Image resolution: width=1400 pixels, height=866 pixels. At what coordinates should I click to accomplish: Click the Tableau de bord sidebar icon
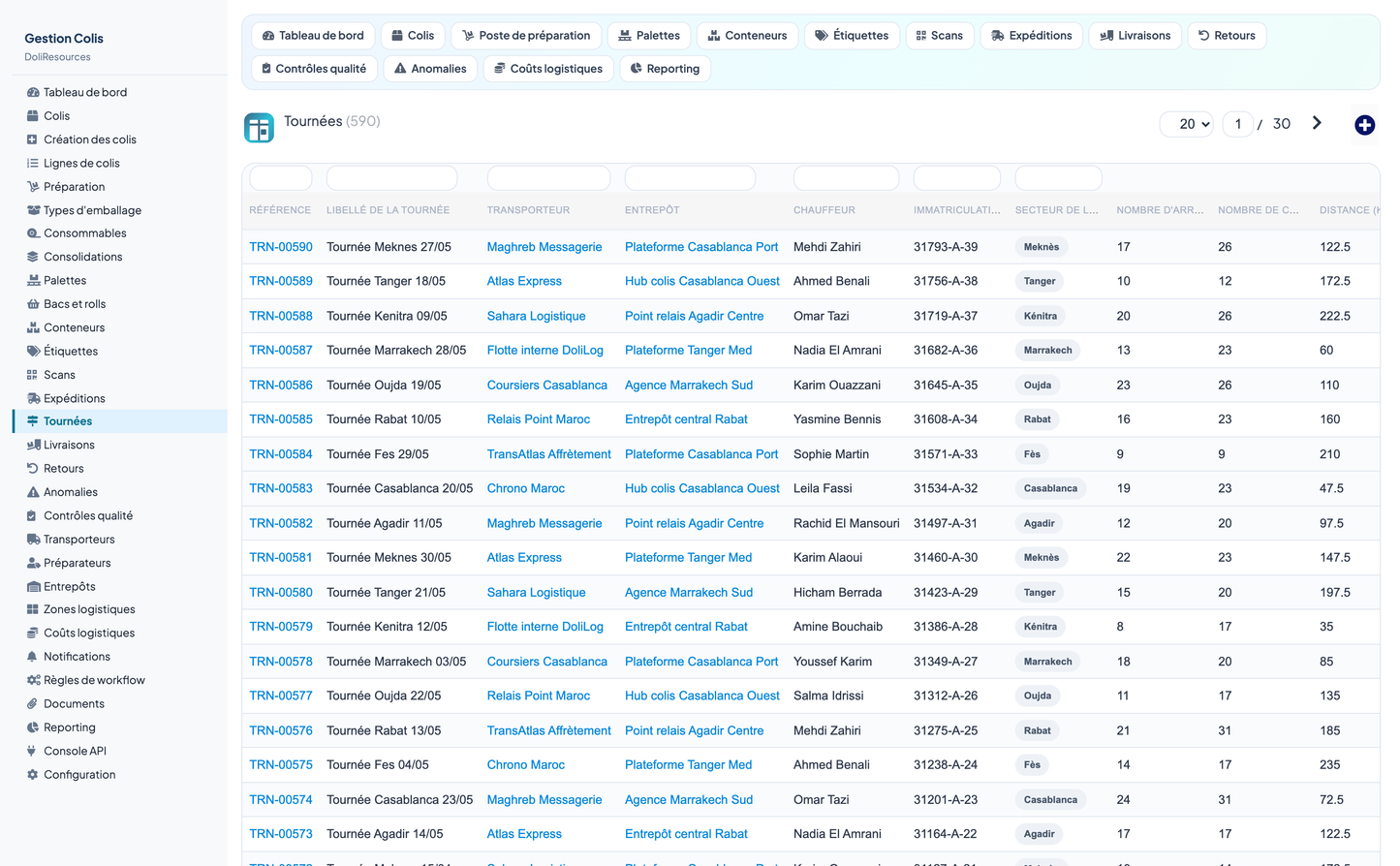[33, 93]
